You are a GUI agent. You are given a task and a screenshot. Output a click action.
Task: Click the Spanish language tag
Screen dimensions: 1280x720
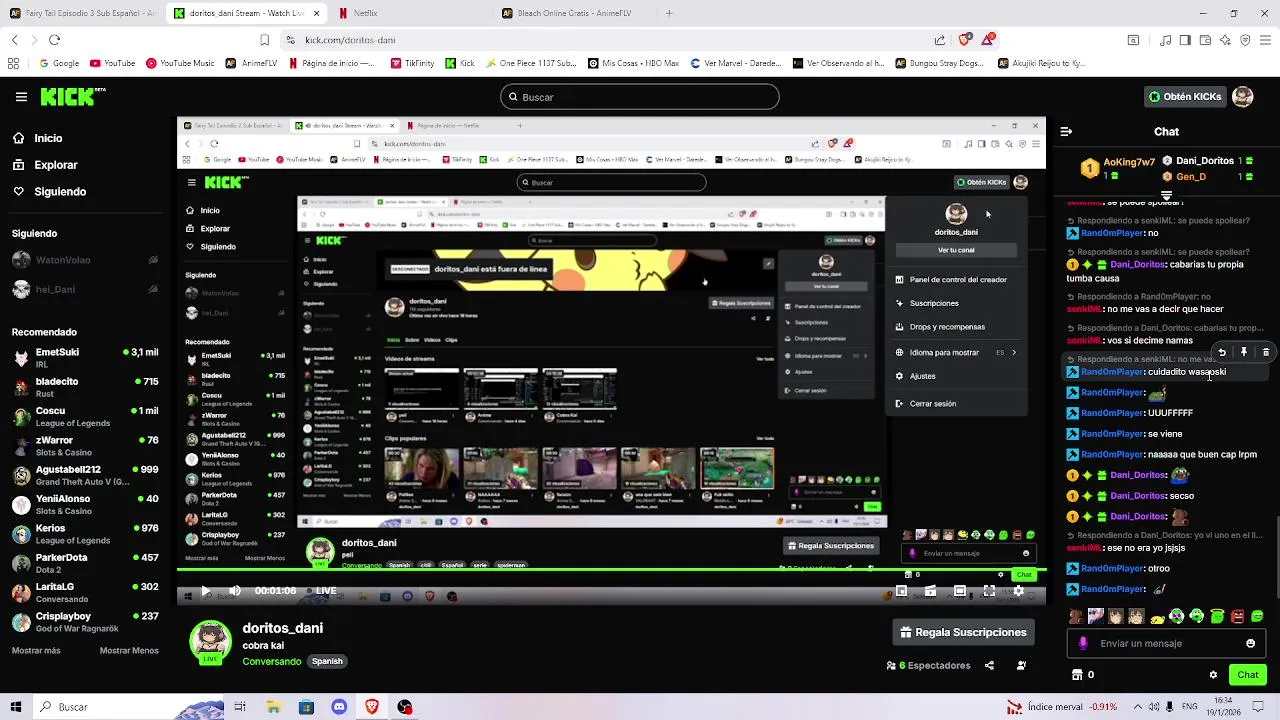(327, 661)
